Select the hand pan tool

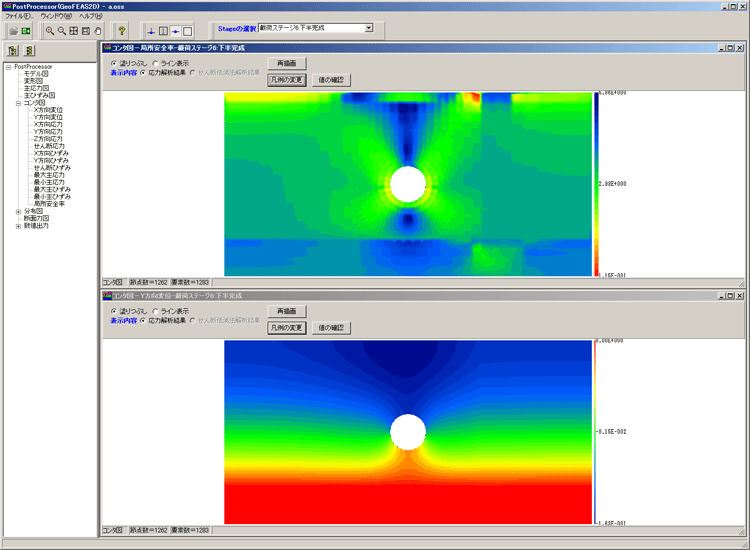pos(98,31)
